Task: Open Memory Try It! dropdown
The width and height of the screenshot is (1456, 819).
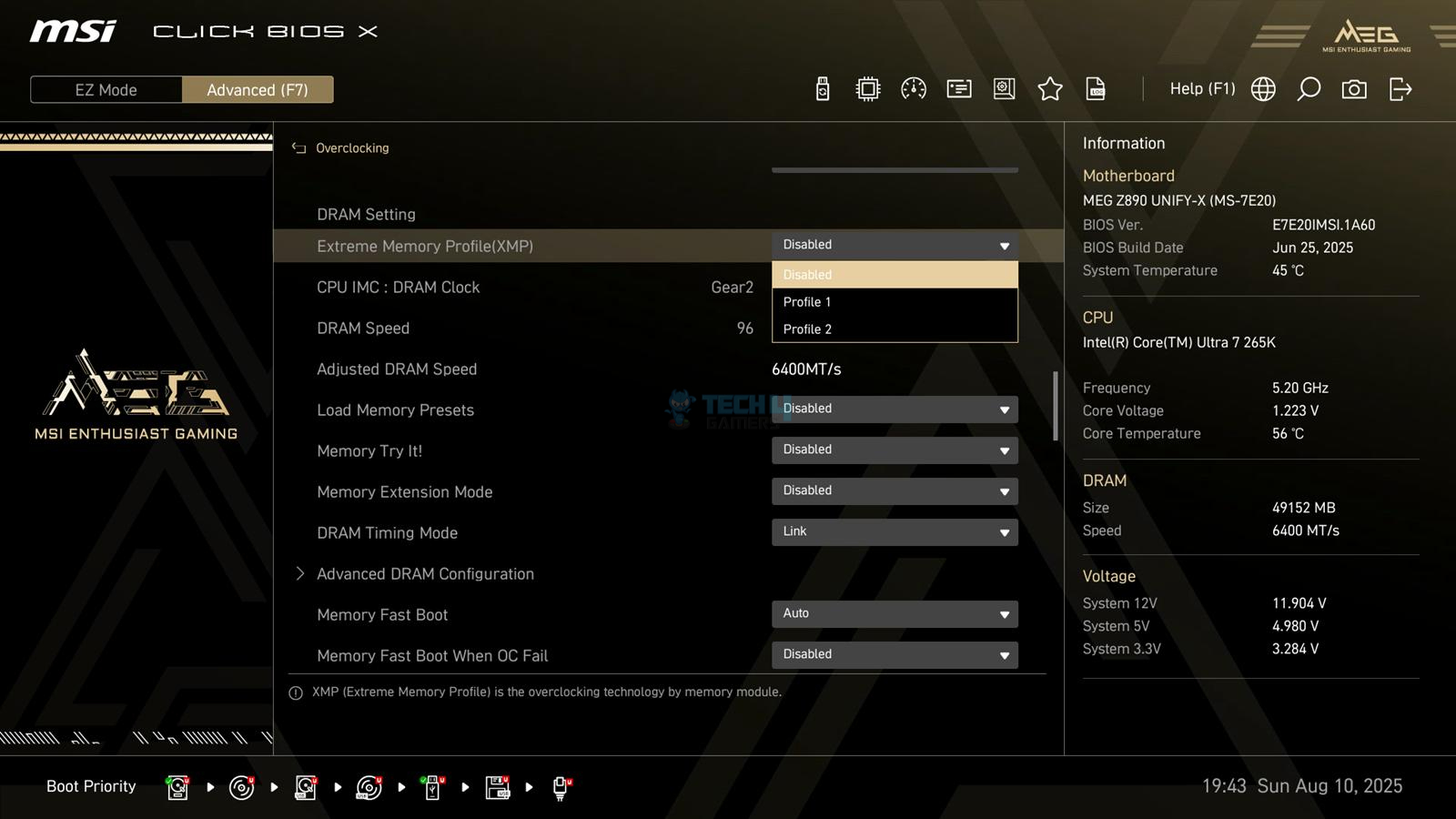Action: (895, 450)
